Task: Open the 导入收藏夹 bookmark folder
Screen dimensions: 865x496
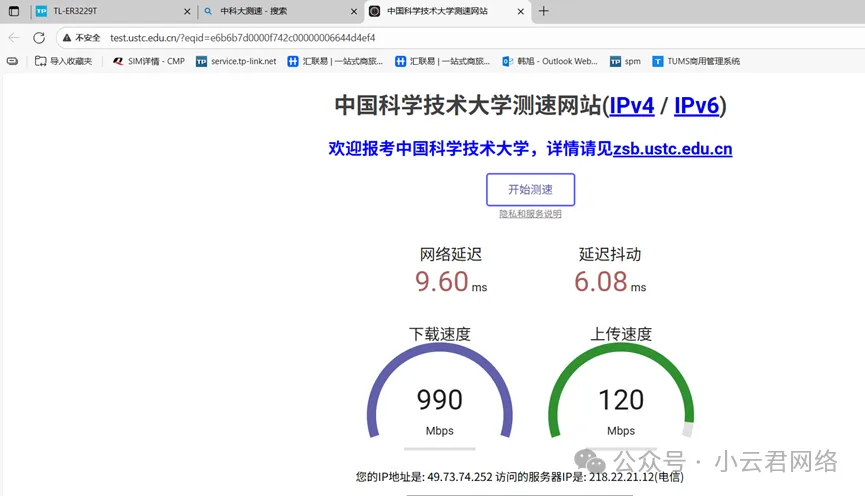Action: pos(63,61)
